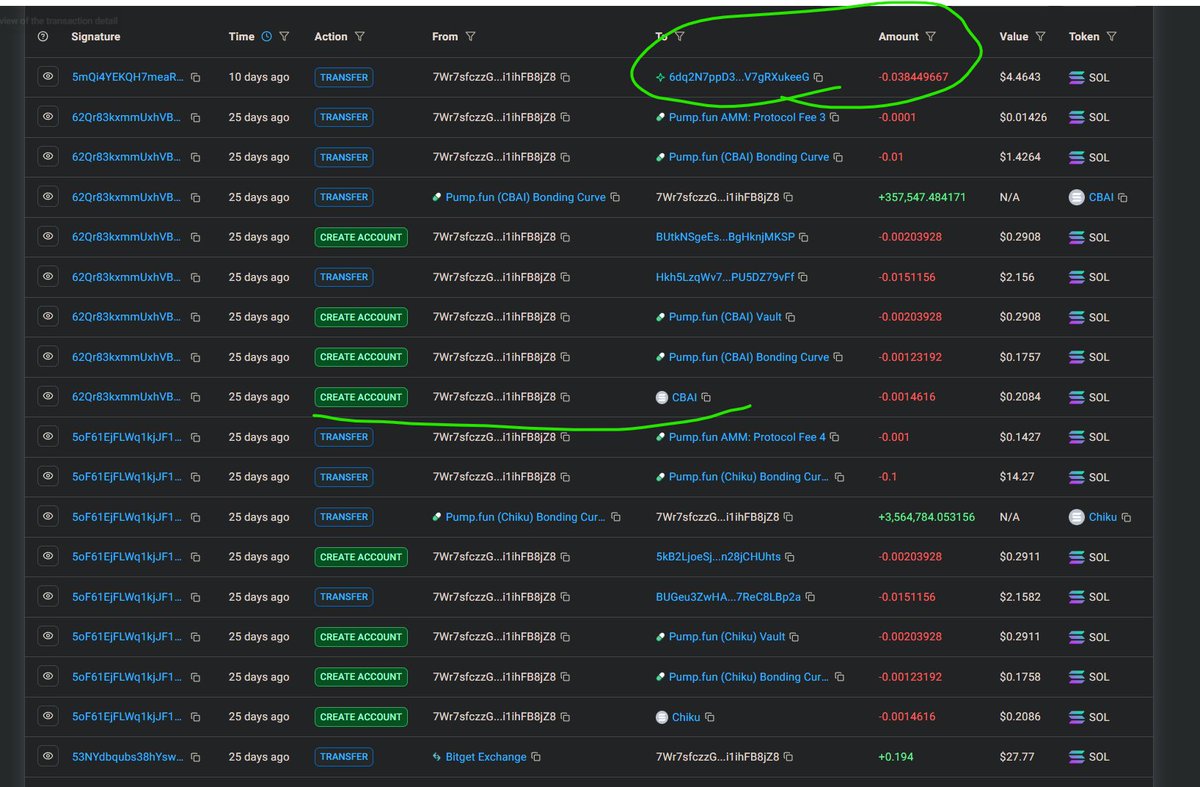Screen dimensions: 1200x787
Task: Open Pump.fun AMM: Protocol Fee 3 link
Action: pos(747,117)
